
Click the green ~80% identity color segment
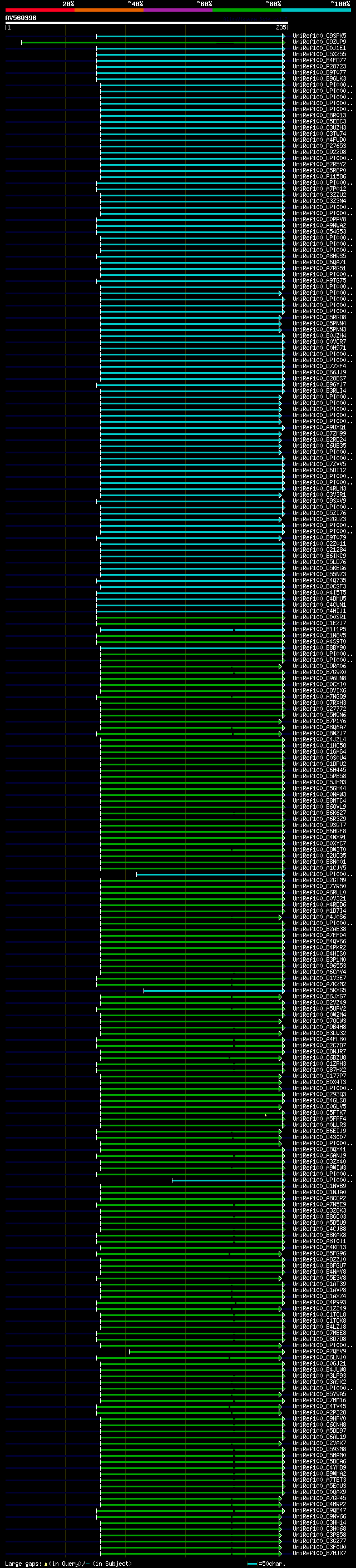[x=247, y=10]
